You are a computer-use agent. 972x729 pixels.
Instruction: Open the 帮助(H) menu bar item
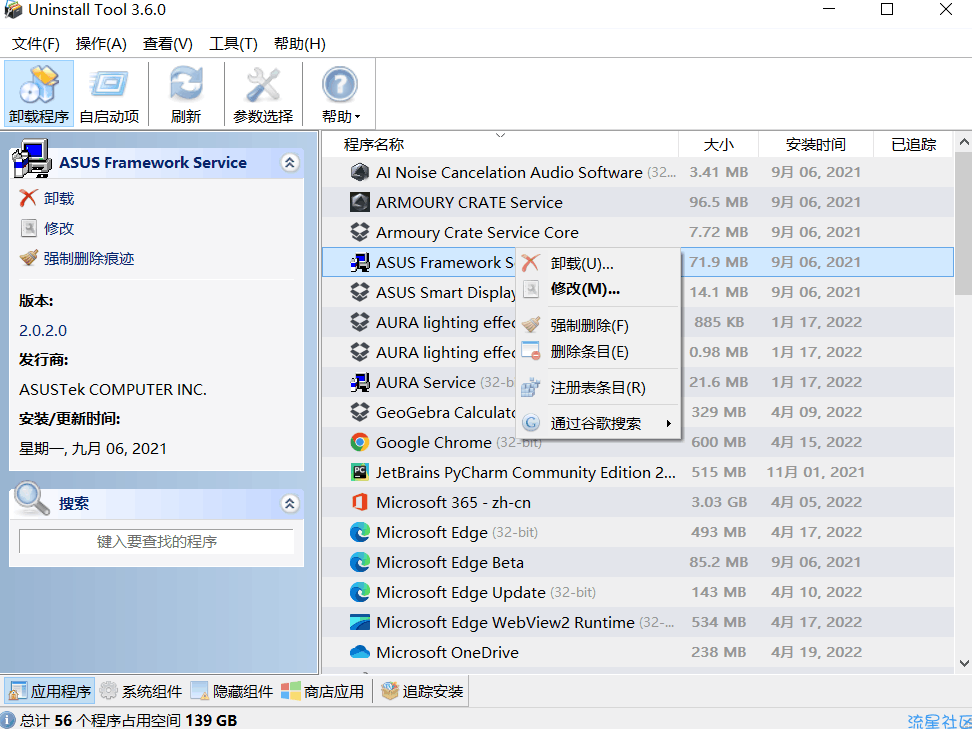pos(299,43)
